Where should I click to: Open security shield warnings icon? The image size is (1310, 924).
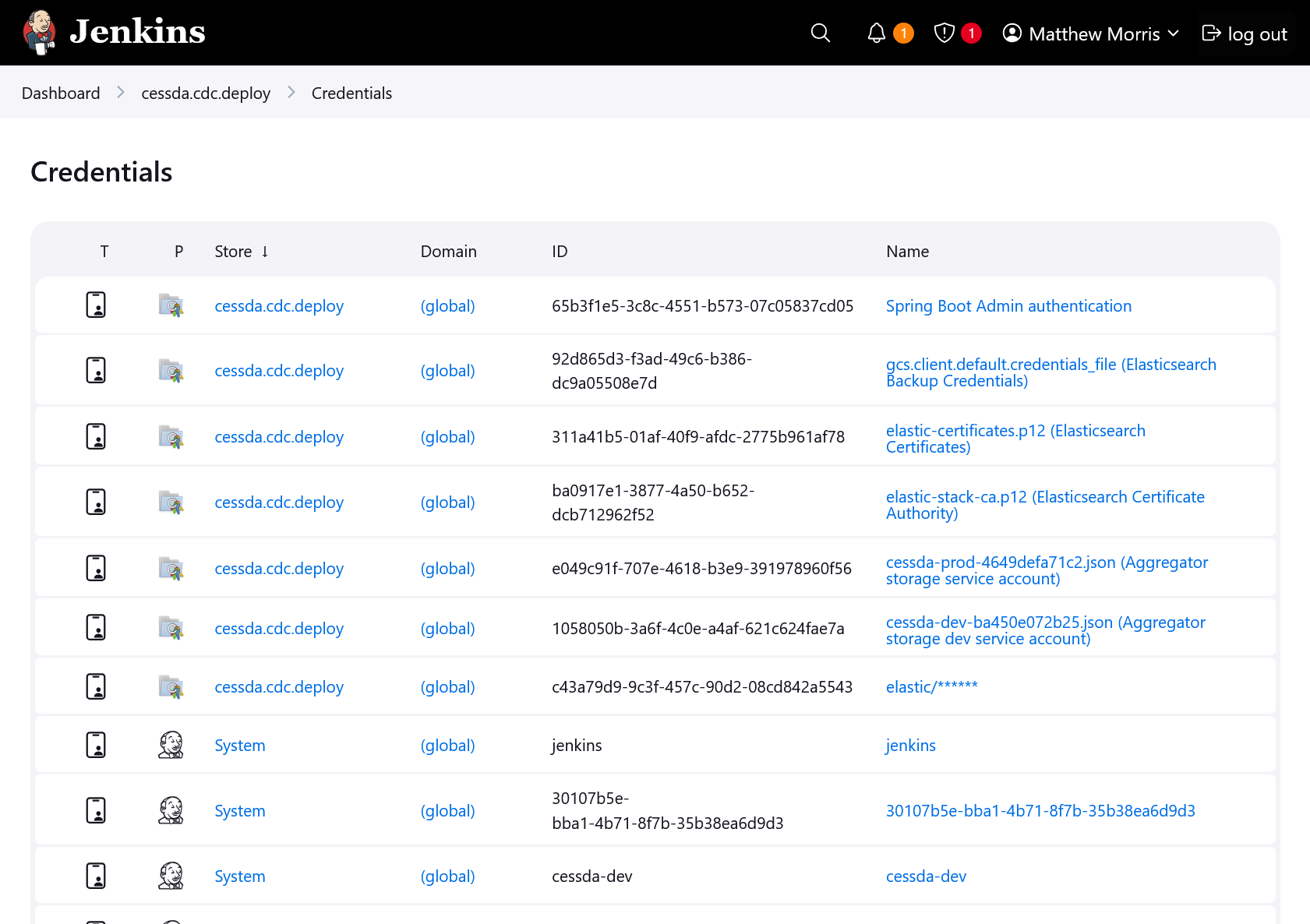(x=944, y=33)
